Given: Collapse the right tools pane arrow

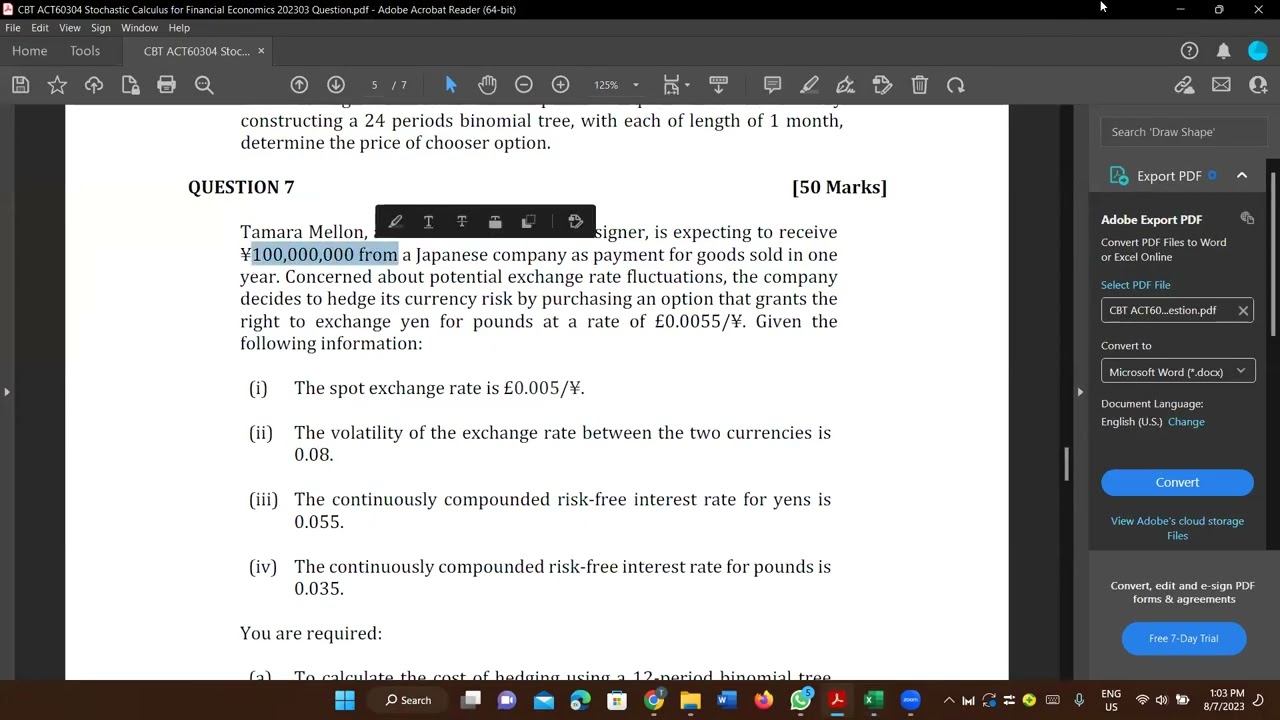Looking at the screenshot, I should [x=1080, y=392].
